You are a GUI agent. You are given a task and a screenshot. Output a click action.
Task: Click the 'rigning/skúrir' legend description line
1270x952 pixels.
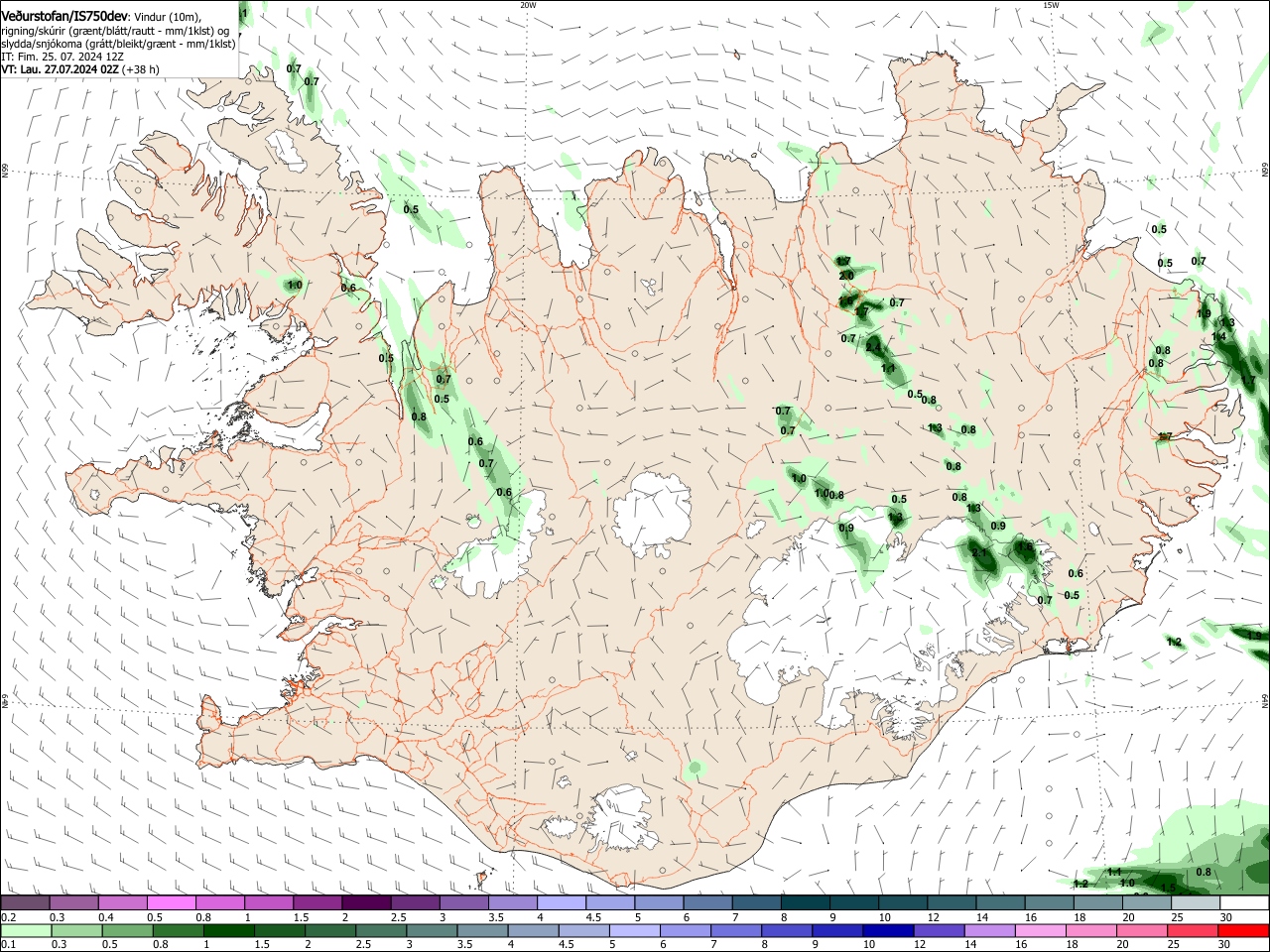coord(114,31)
